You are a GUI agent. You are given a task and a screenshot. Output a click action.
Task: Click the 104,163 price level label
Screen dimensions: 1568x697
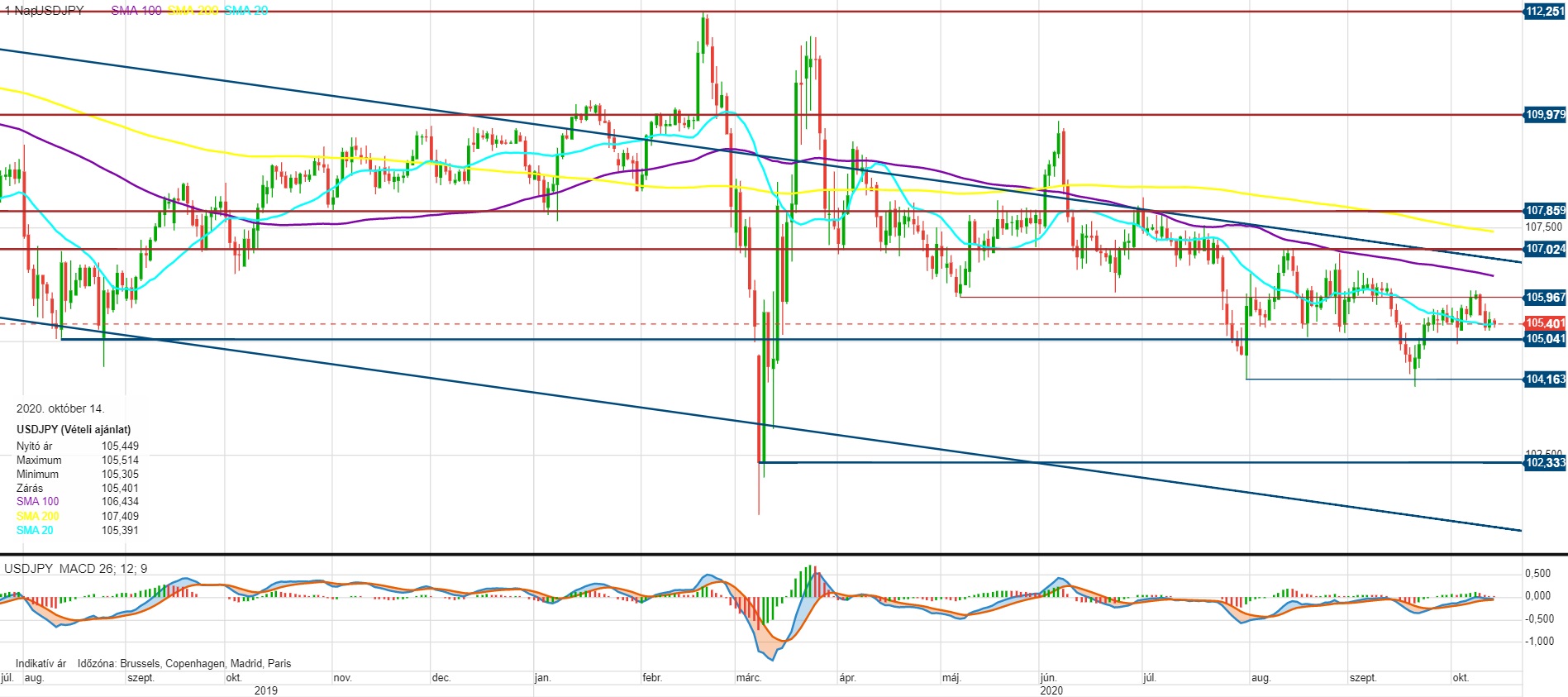[x=1545, y=380]
